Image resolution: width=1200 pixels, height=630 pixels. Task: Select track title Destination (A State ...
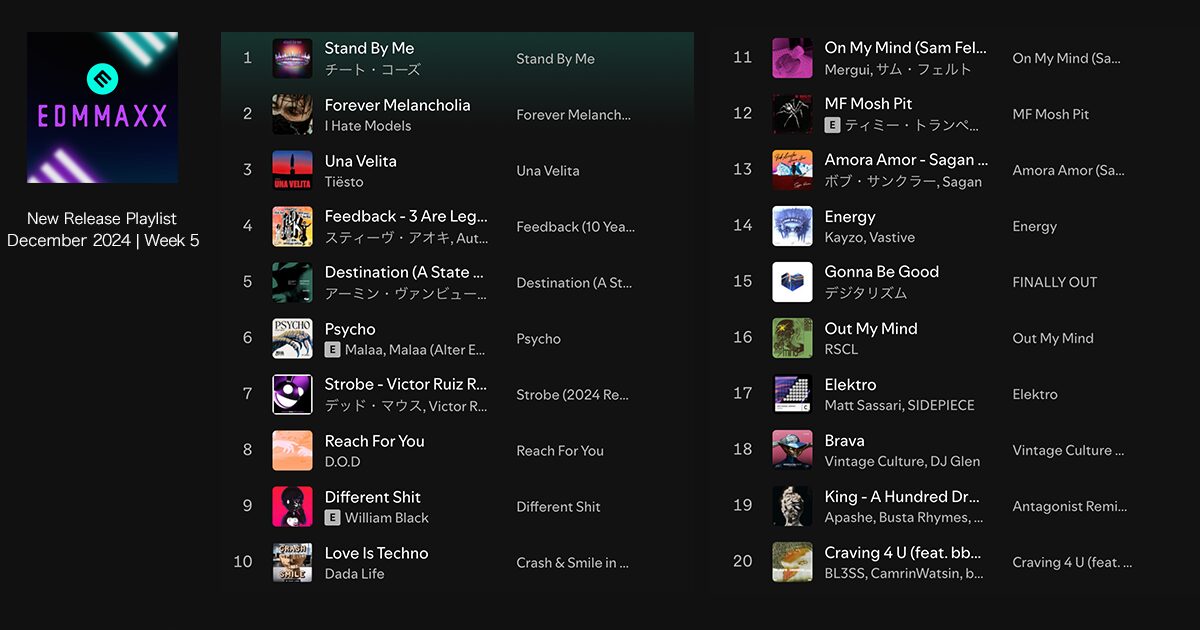[404, 272]
